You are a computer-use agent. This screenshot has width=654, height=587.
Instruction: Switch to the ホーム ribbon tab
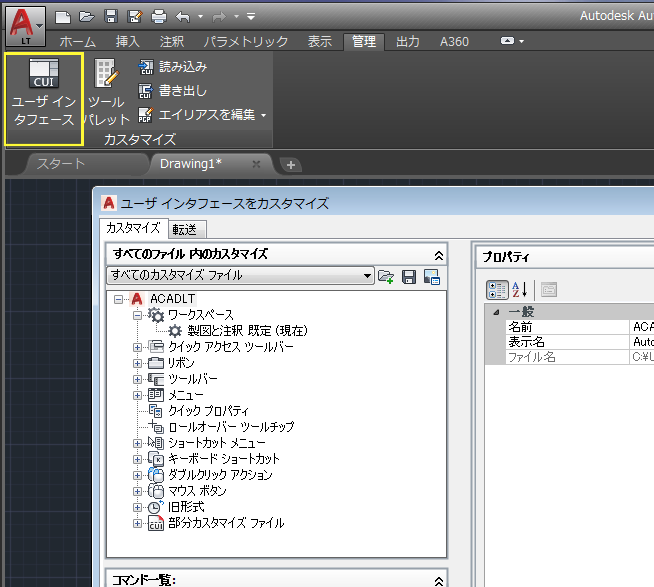tap(78, 41)
